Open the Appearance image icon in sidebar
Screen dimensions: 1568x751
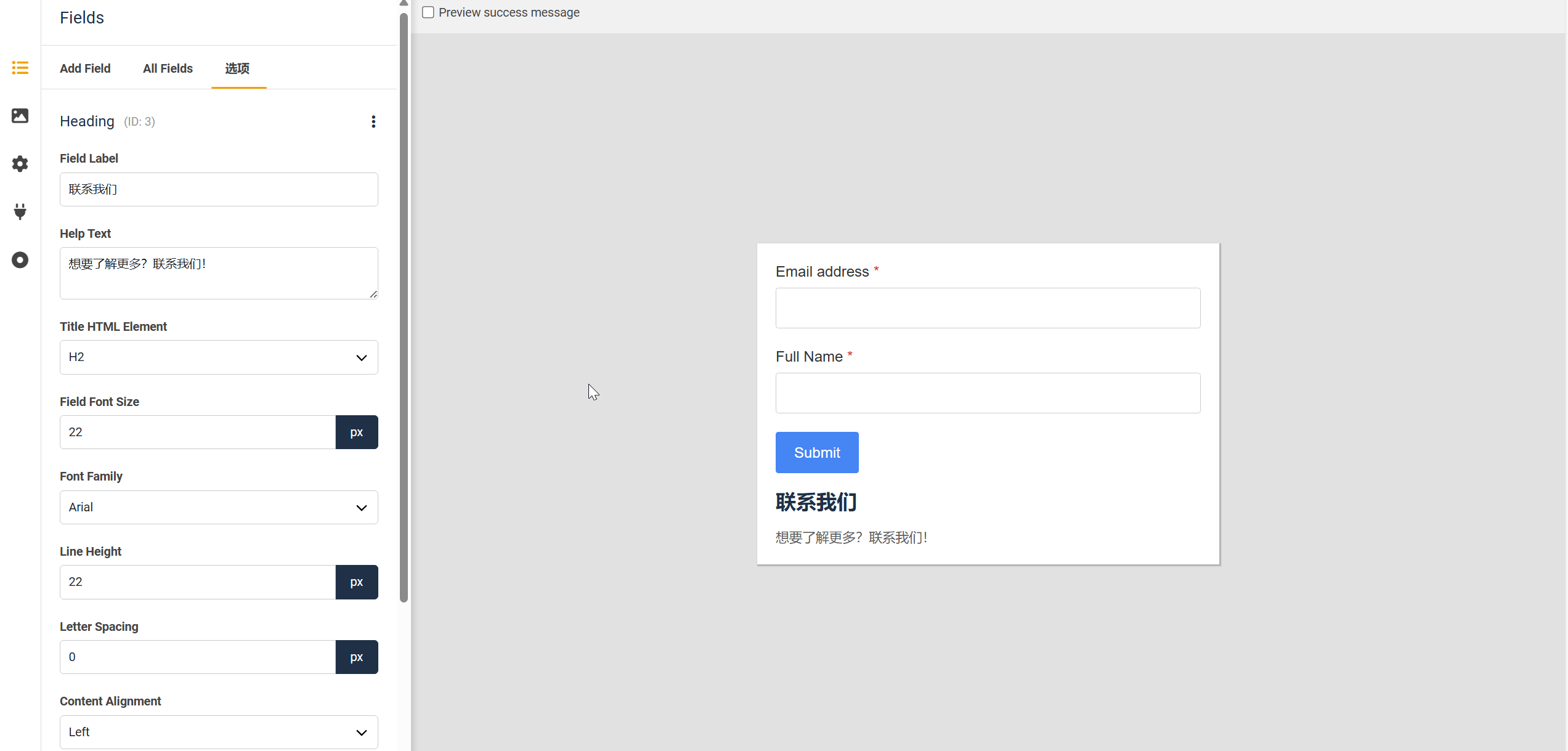click(x=20, y=116)
